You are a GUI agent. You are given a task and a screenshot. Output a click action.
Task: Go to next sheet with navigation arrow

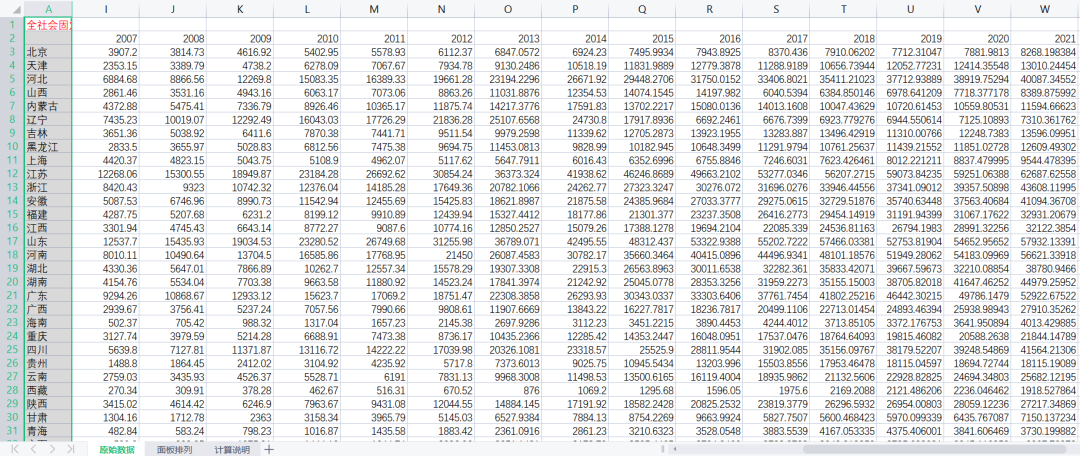tap(52, 449)
